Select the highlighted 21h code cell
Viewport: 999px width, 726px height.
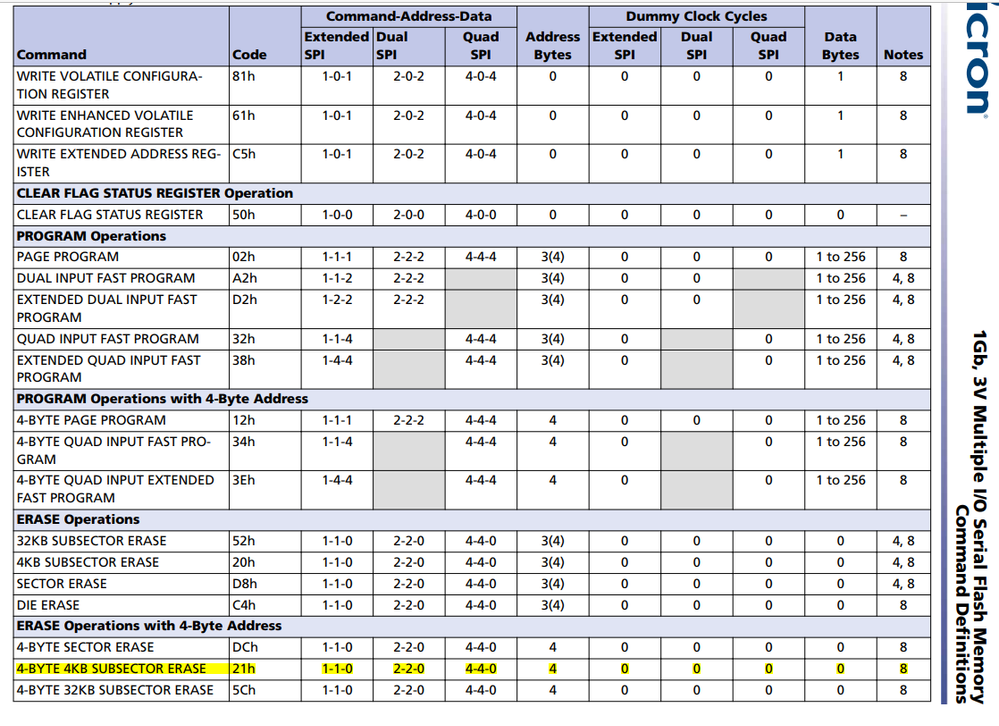coord(265,669)
